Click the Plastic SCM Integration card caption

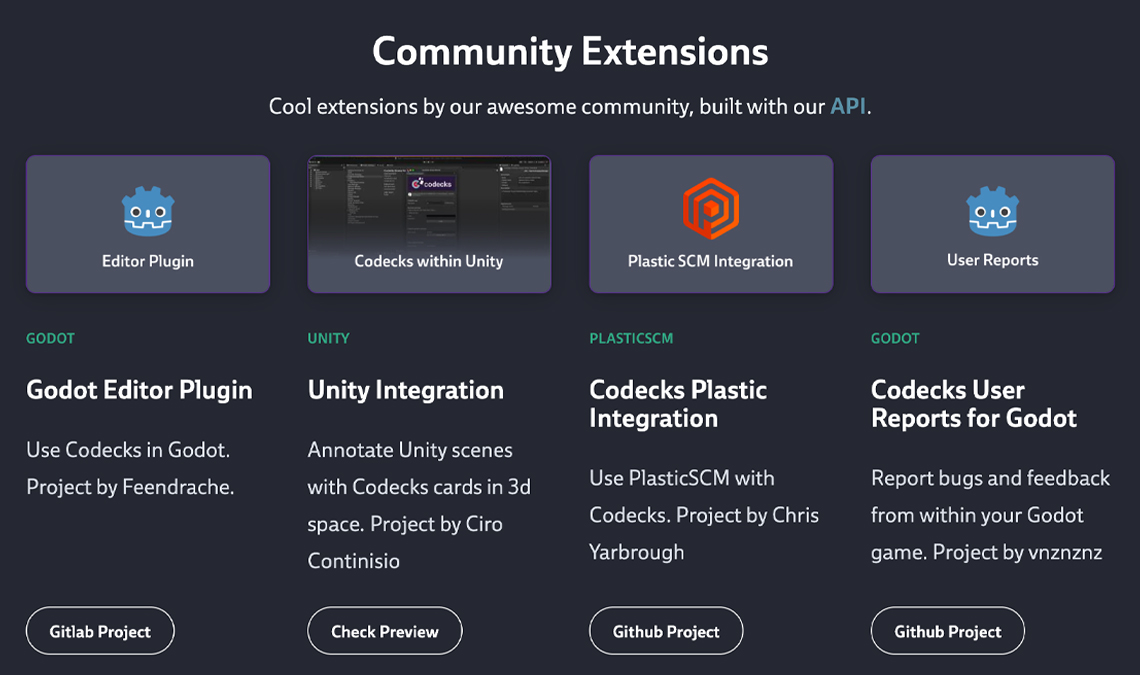point(710,261)
